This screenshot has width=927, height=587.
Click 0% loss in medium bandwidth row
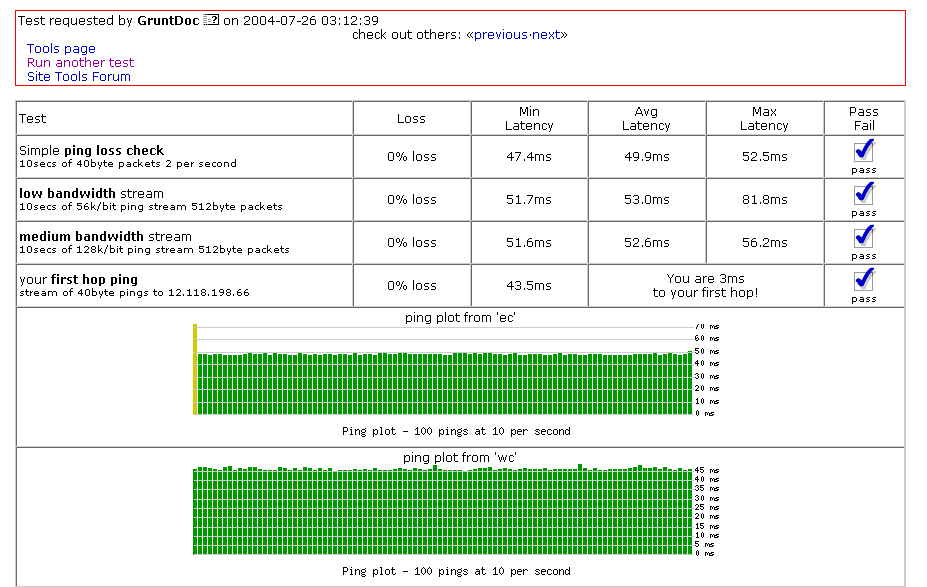coord(412,243)
